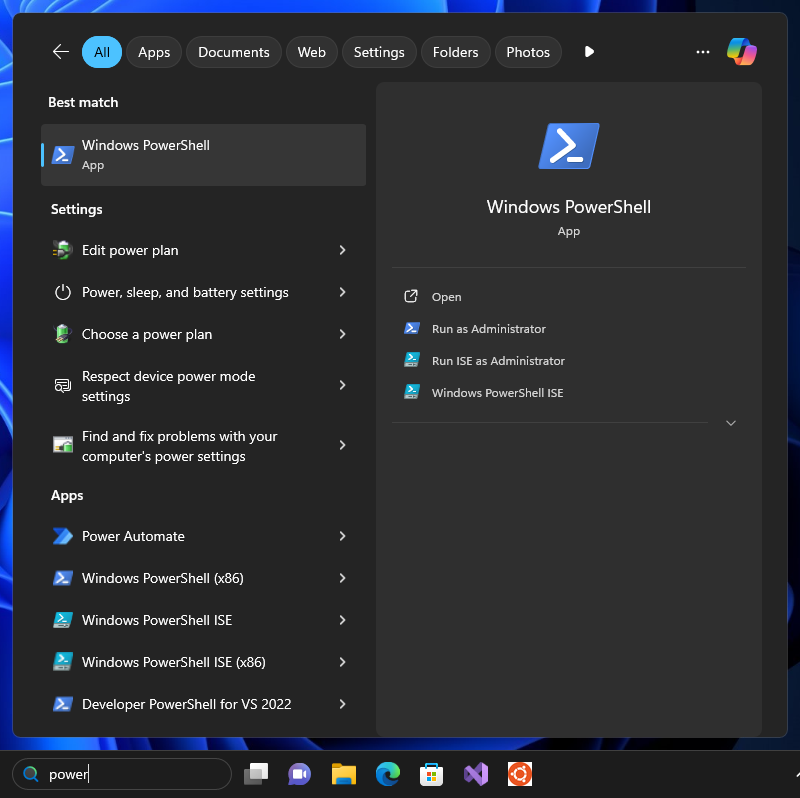Image resolution: width=800 pixels, height=798 pixels.
Task: Expand the down chevron below Windows PowerShell ISE
Action: (730, 423)
